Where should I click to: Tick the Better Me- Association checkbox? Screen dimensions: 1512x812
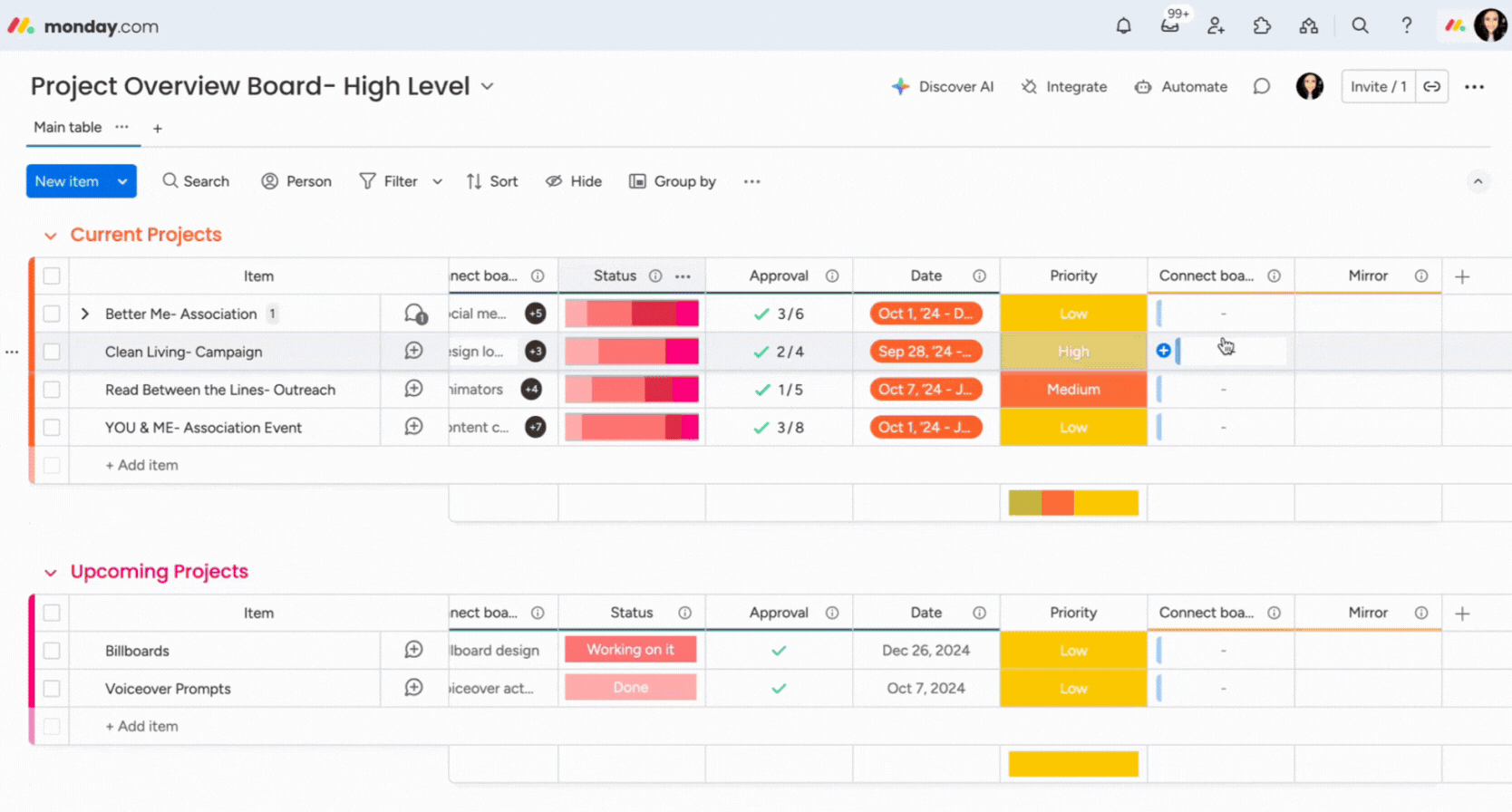tap(52, 314)
